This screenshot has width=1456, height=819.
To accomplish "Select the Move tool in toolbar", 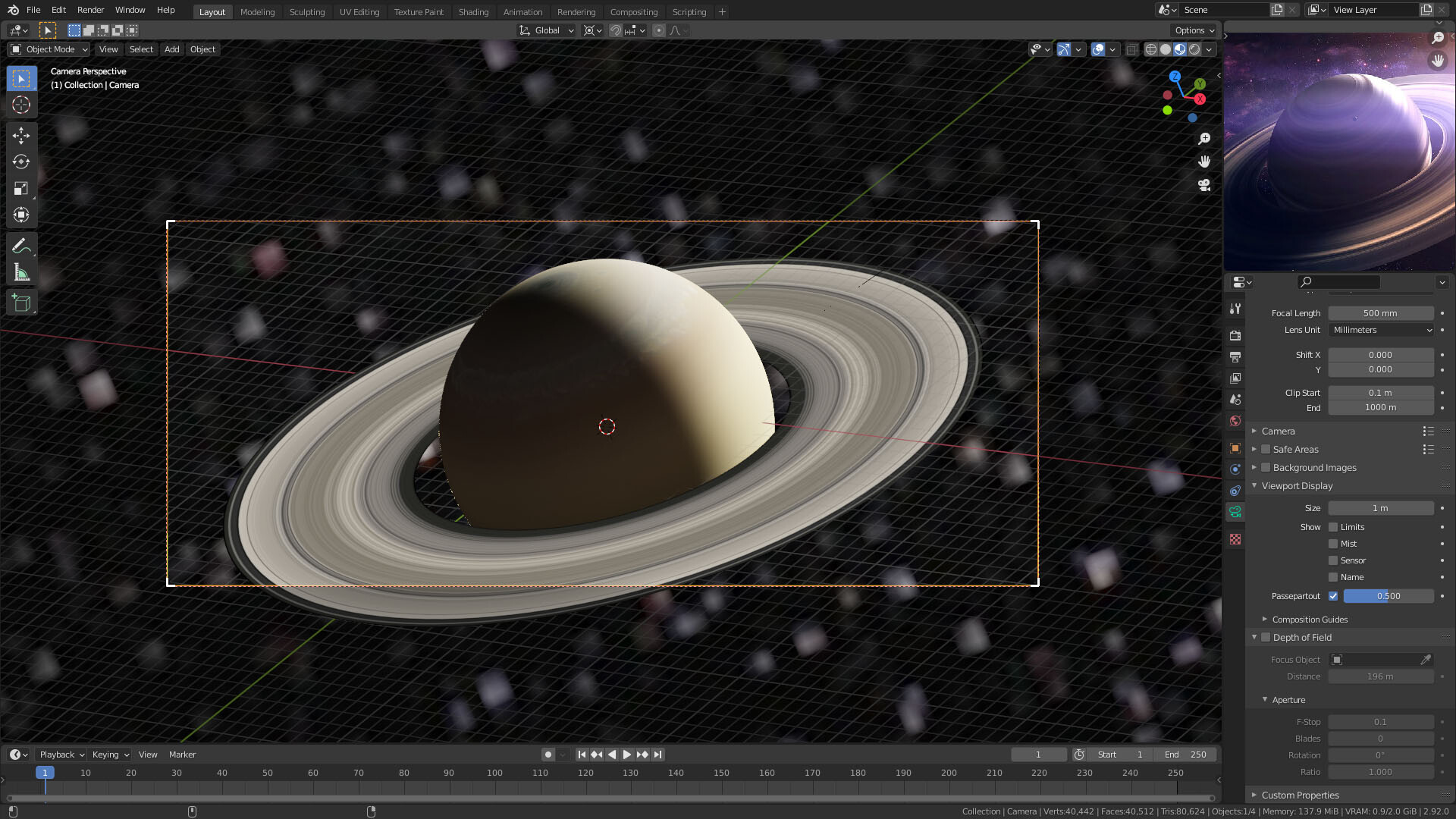I will [x=21, y=135].
